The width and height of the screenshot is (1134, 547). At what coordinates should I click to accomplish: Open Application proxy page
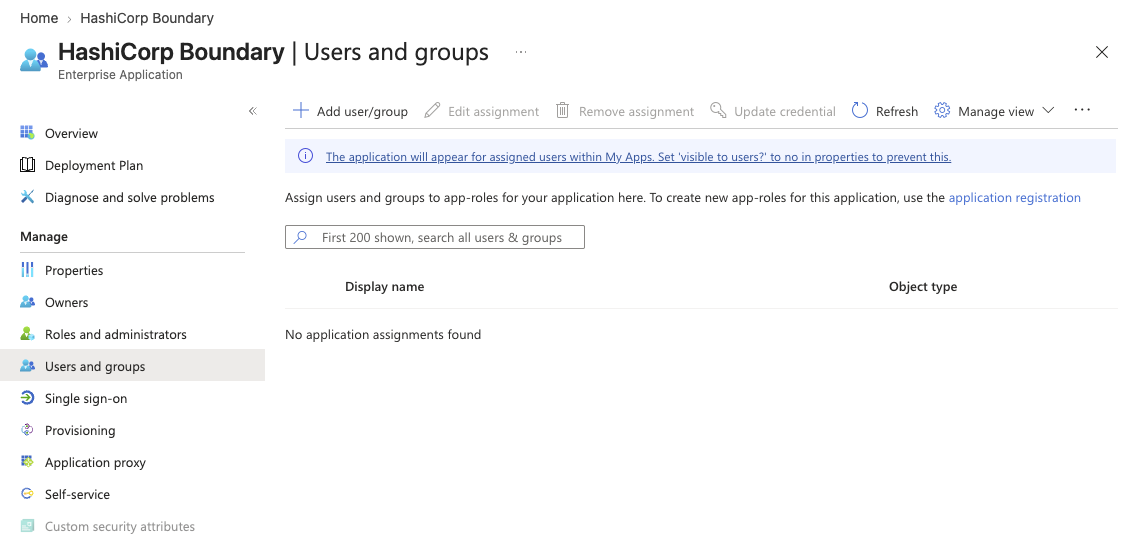tap(95, 462)
